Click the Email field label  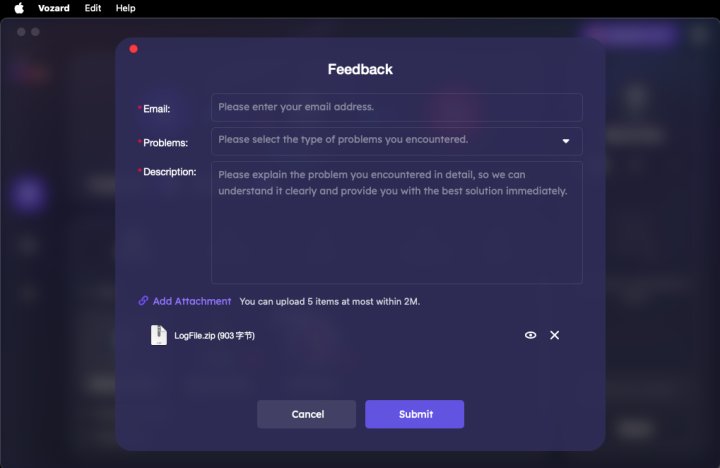[x=157, y=109]
